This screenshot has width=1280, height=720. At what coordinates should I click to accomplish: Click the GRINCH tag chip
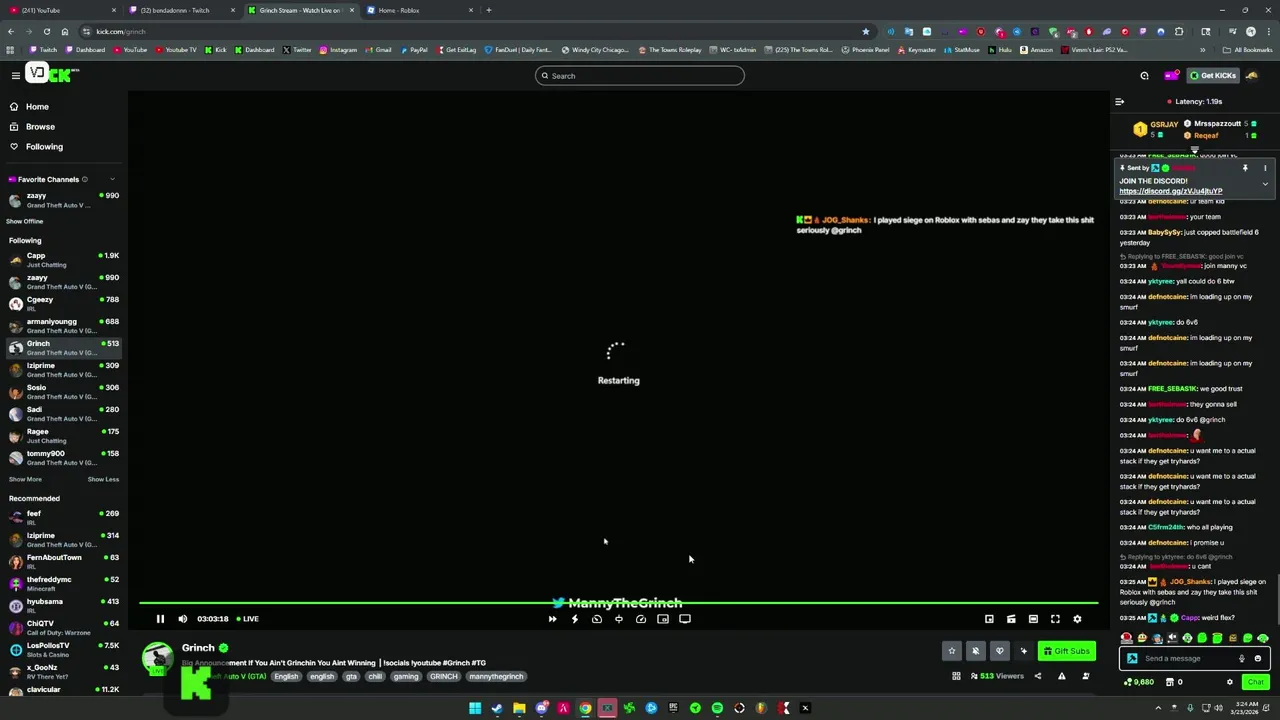[x=443, y=676]
